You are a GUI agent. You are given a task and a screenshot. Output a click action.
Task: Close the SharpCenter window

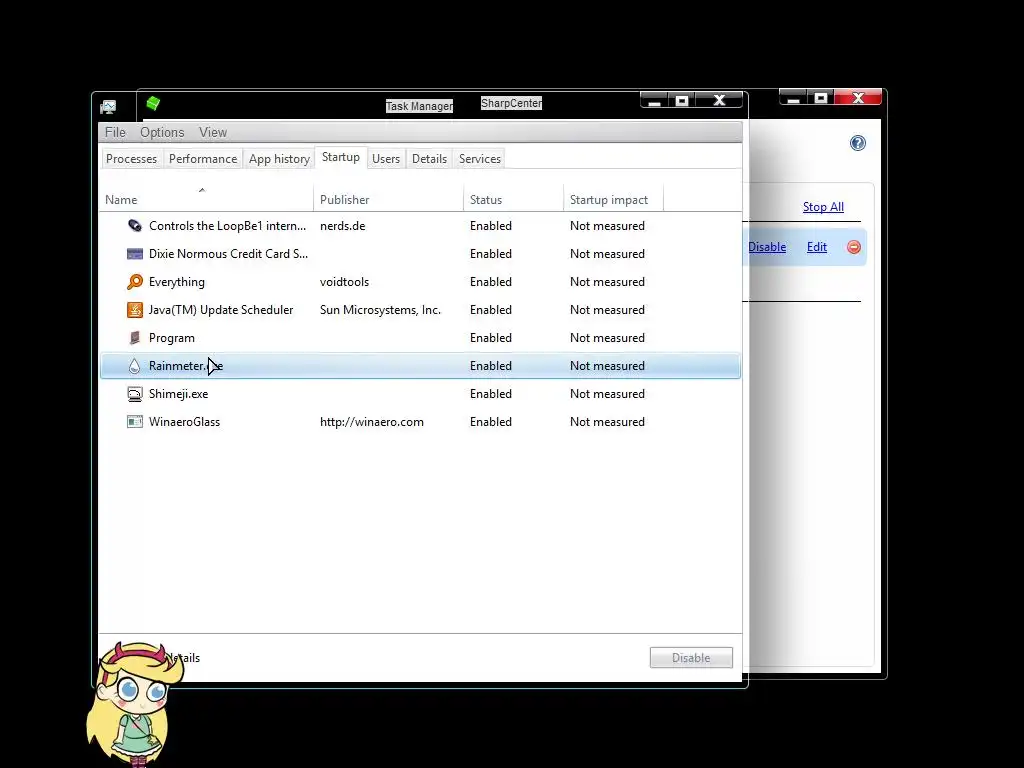click(858, 98)
